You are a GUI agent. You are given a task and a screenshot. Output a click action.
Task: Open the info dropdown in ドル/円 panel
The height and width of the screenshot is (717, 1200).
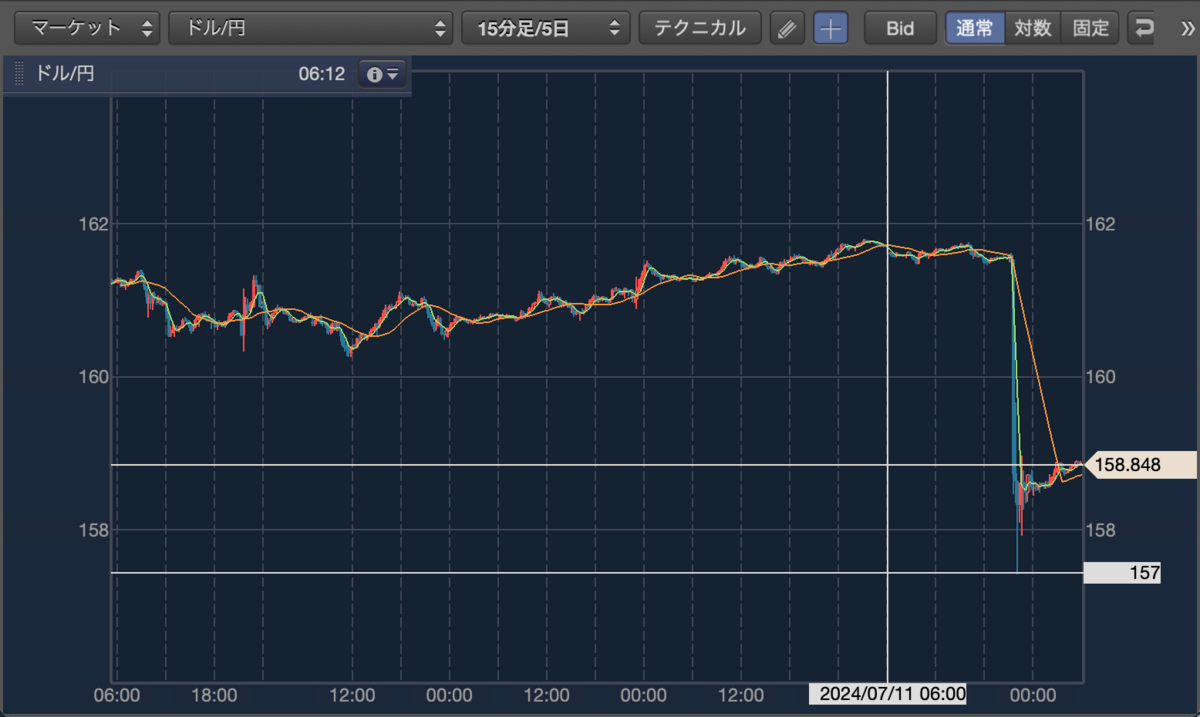(383, 74)
